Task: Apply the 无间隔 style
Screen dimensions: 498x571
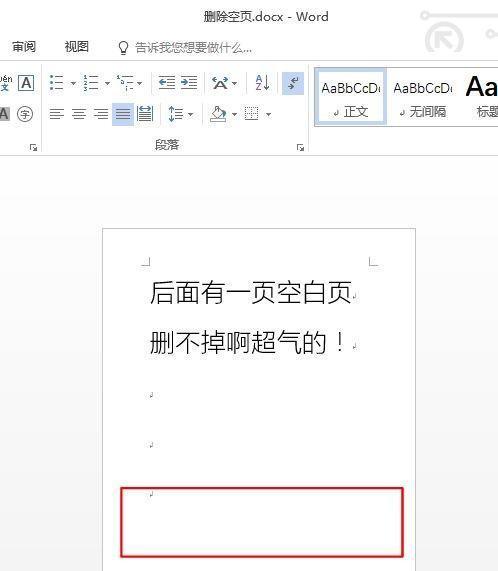Action: coord(423,97)
